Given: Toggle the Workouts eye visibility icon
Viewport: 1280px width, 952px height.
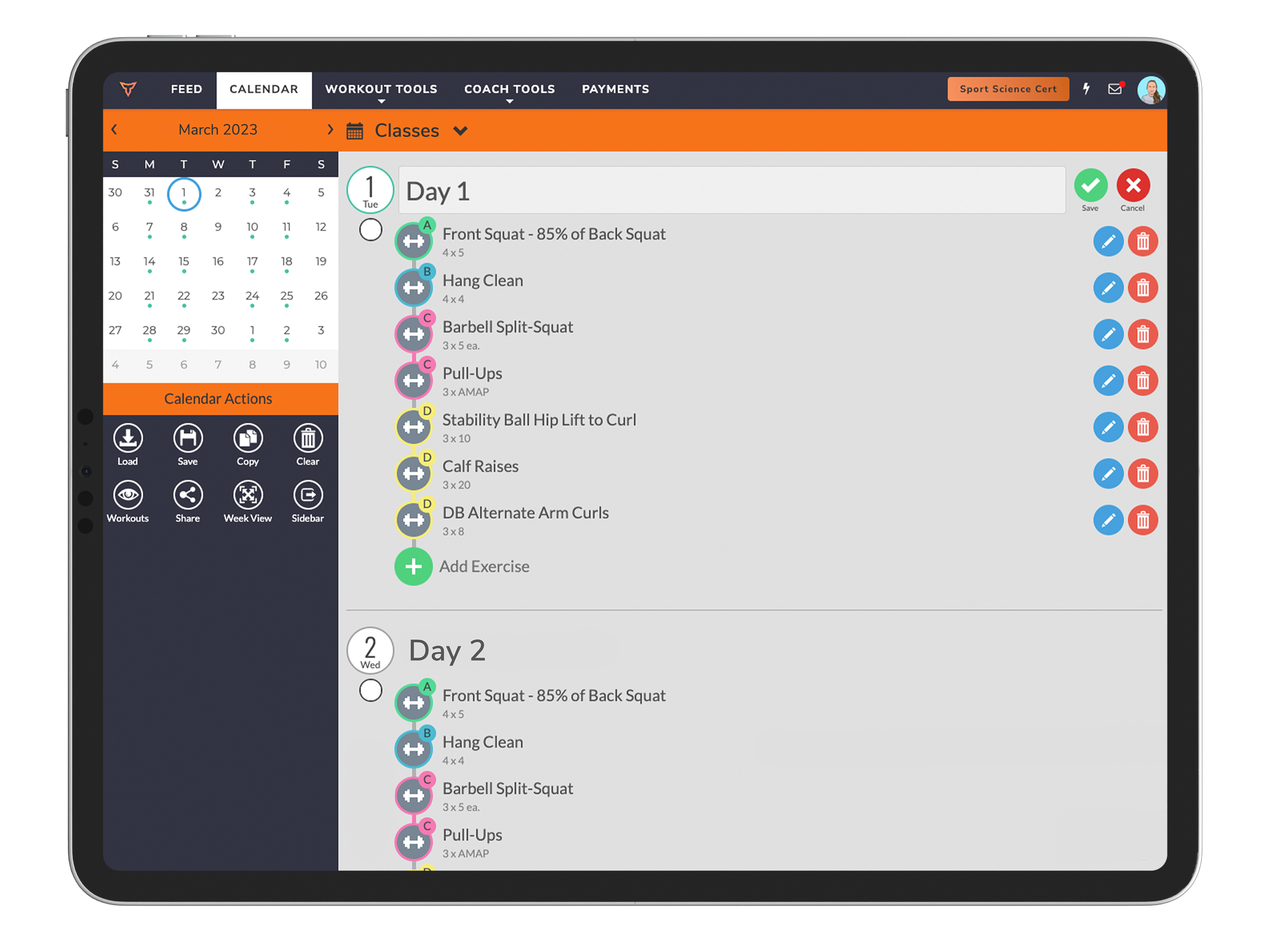Looking at the screenshot, I should pyautogui.click(x=128, y=496).
